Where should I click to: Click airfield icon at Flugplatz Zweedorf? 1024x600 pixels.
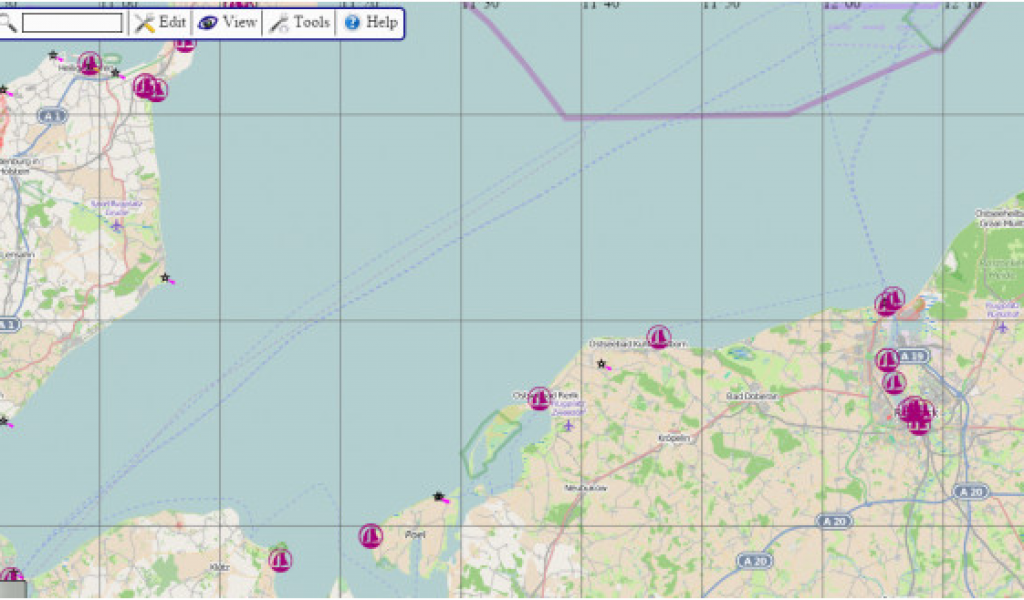(568, 426)
